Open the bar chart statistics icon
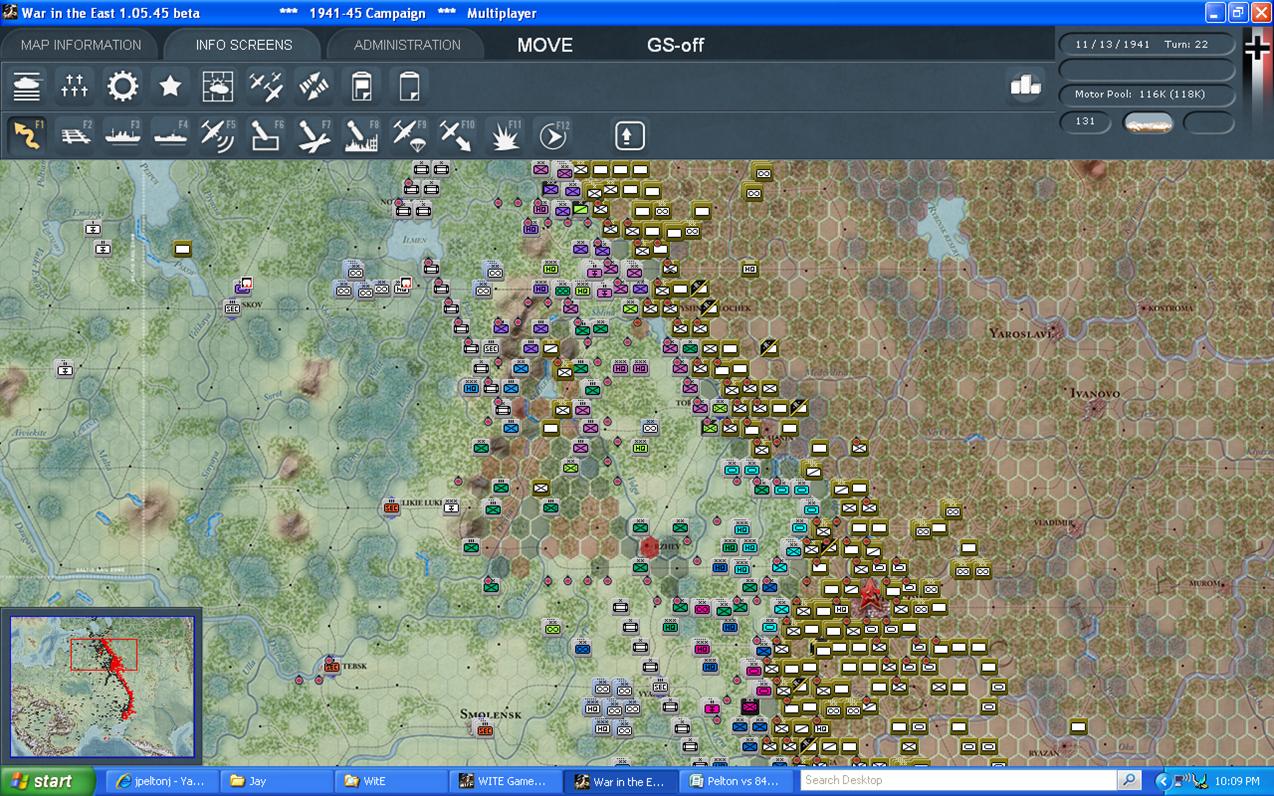The height and width of the screenshot is (796, 1274). pos(1025,86)
